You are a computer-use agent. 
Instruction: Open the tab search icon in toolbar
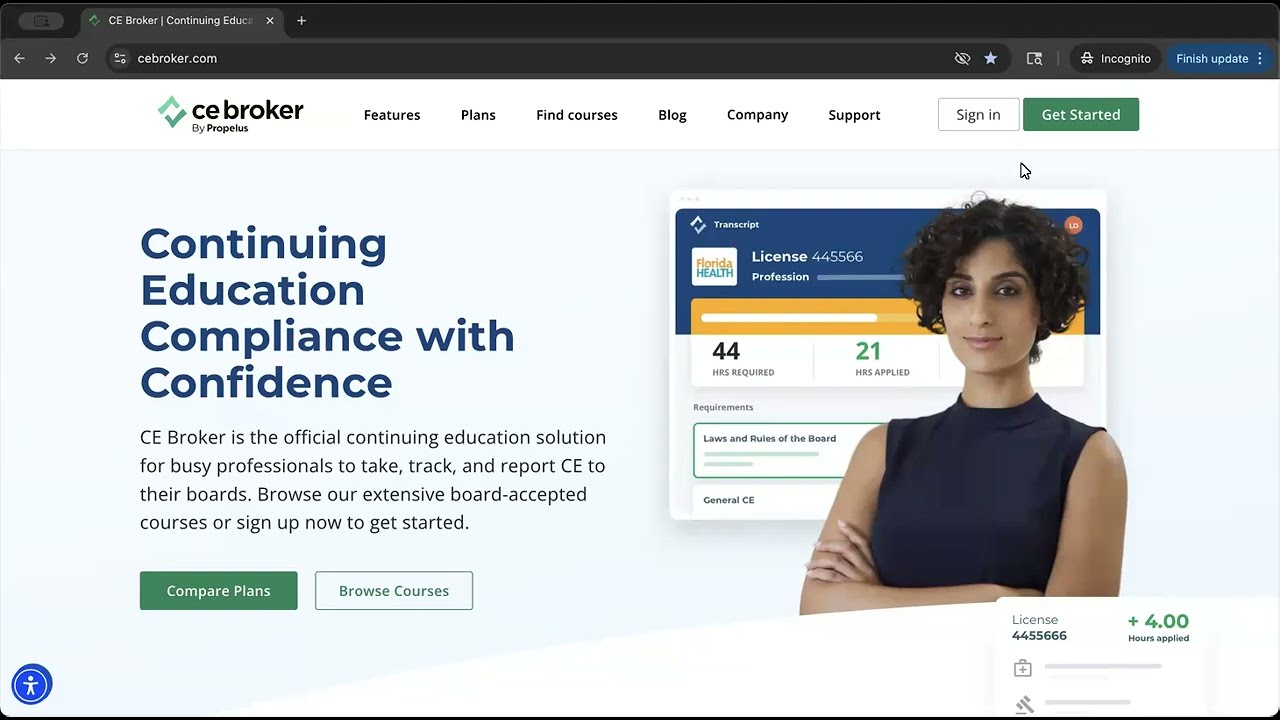[1034, 58]
